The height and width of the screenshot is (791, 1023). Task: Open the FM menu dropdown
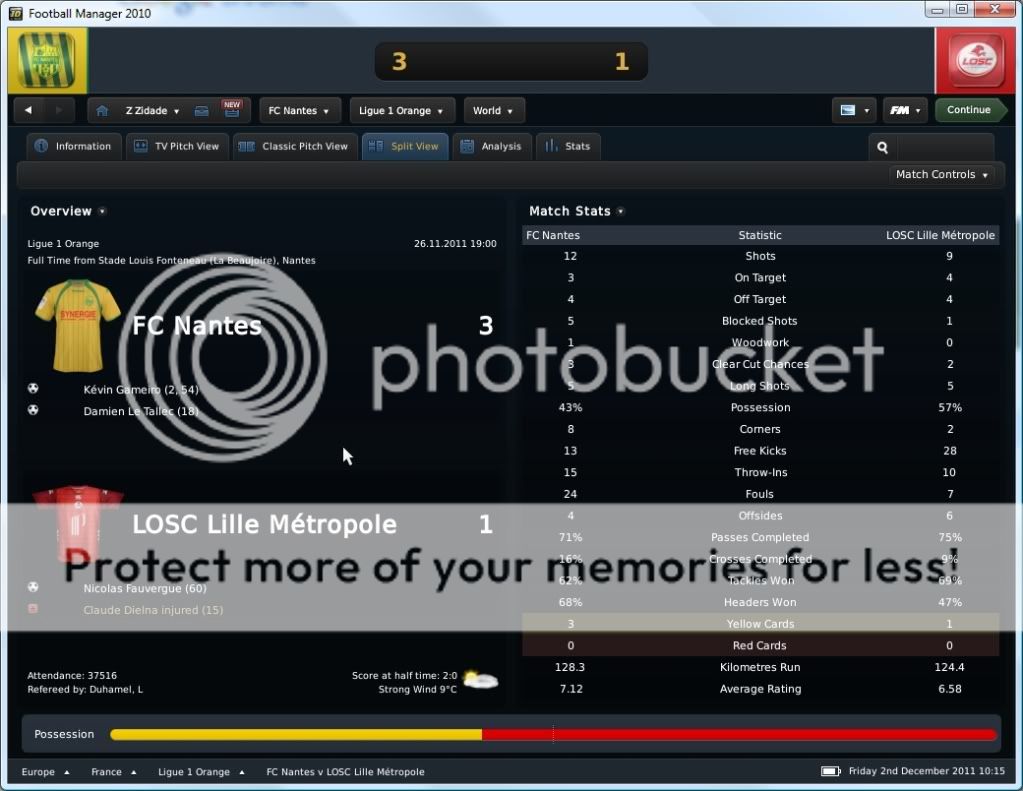[904, 110]
